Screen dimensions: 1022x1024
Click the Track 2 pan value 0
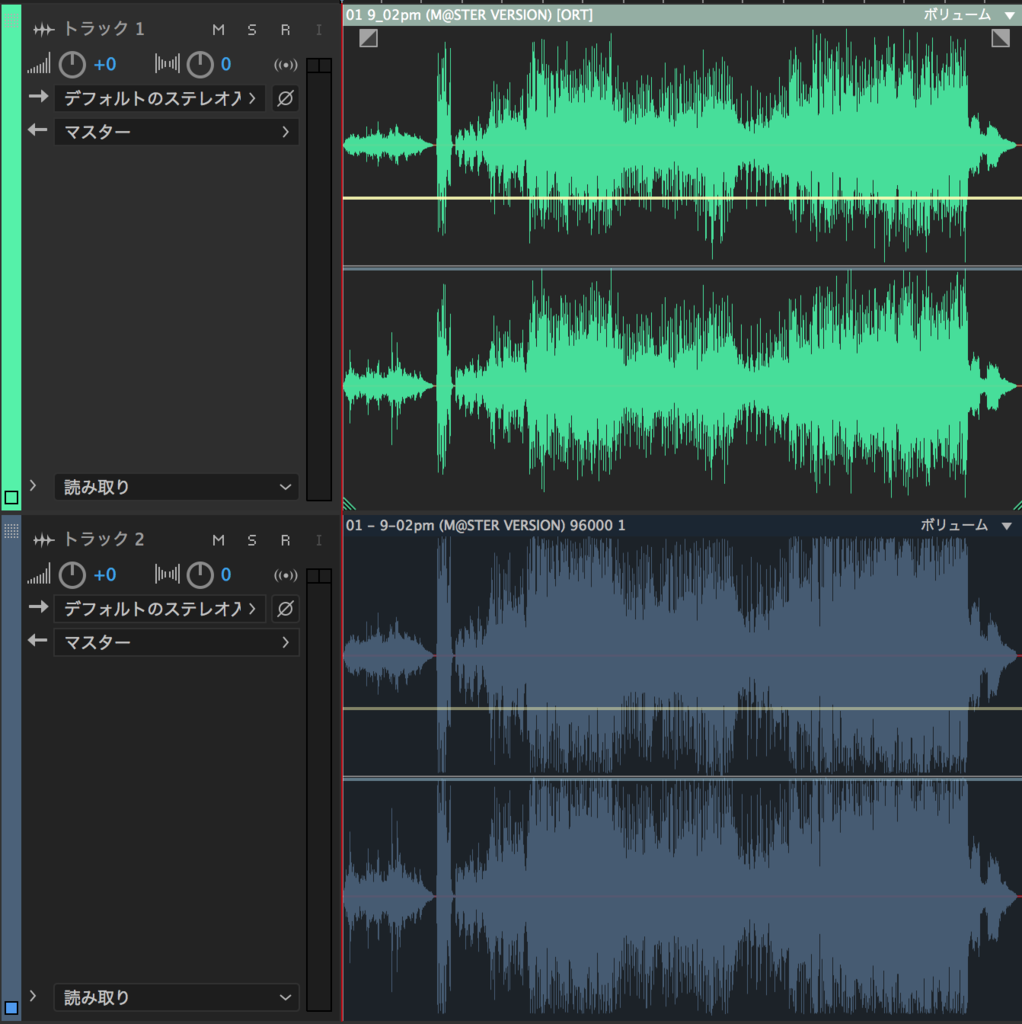point(226,575)
